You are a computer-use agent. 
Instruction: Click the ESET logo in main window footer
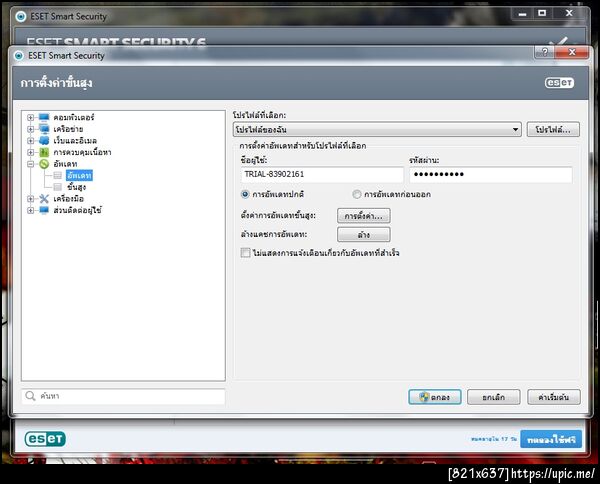pyautogui.click(x=45, y=439)
